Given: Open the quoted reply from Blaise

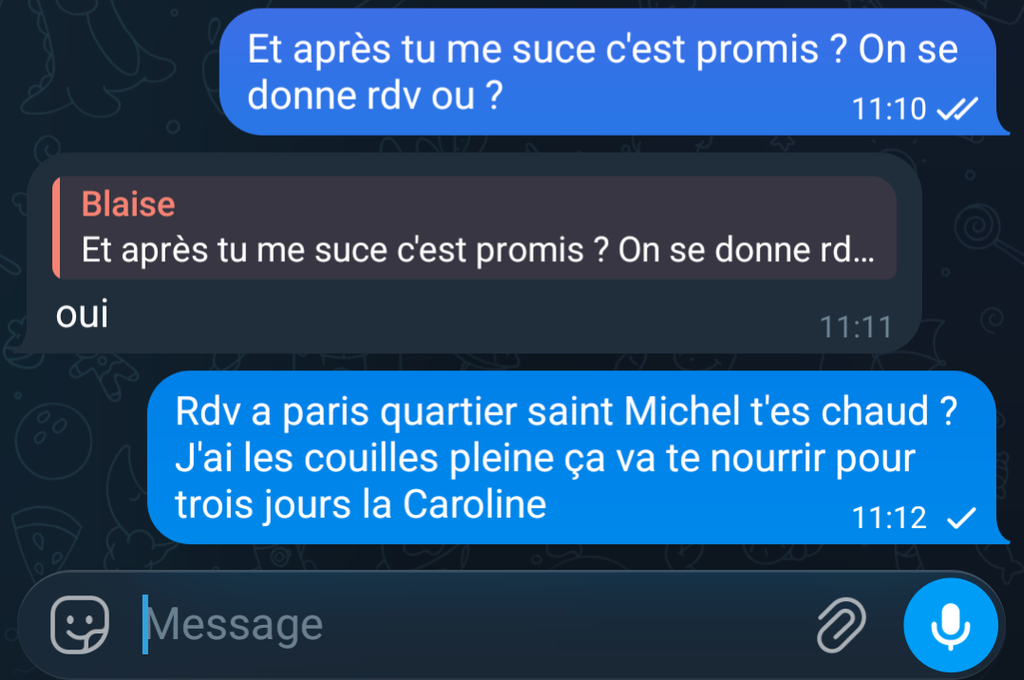Looking at the screenshot, I should [x=474, y=227].
